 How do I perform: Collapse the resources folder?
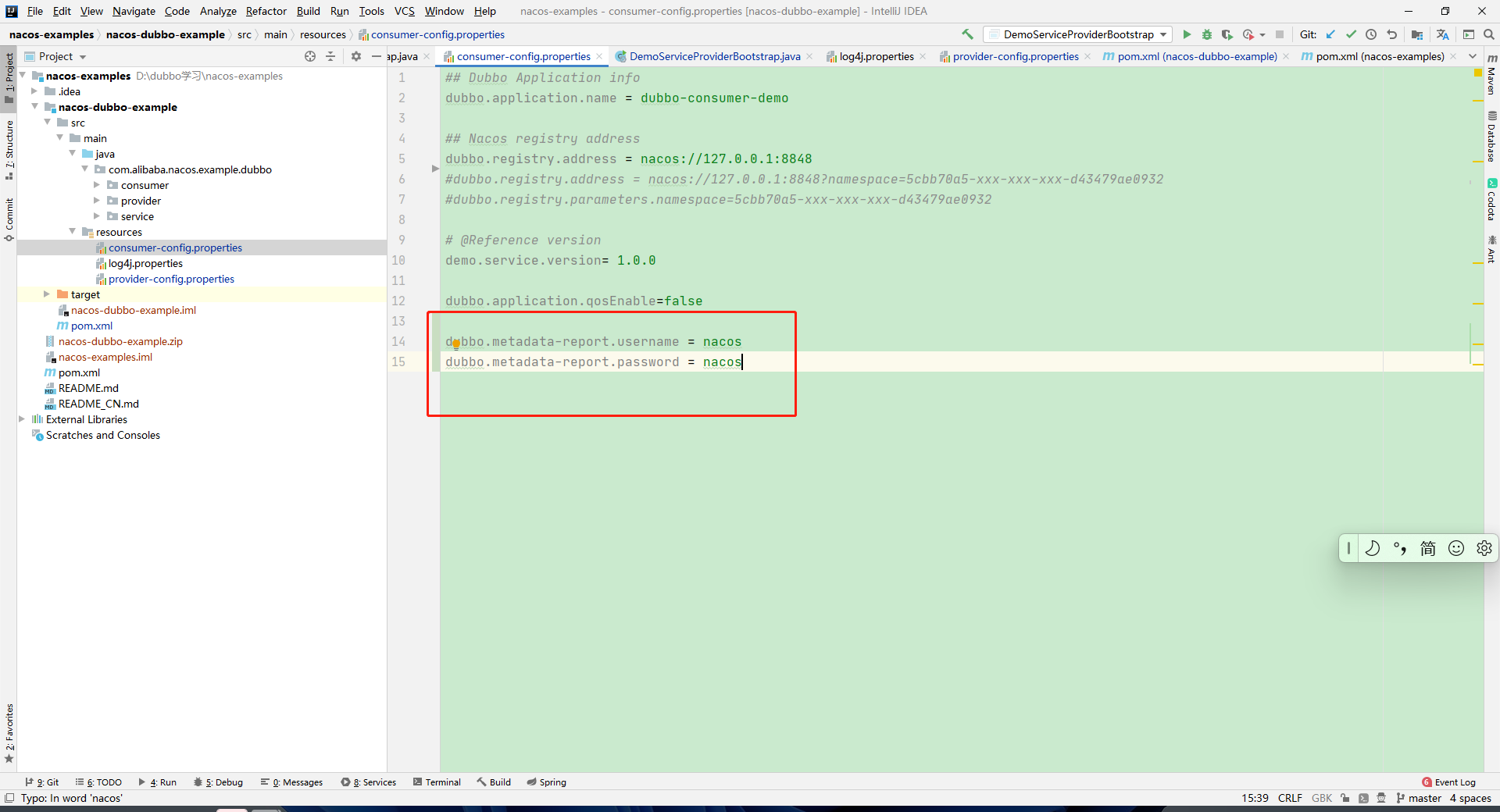73,232
